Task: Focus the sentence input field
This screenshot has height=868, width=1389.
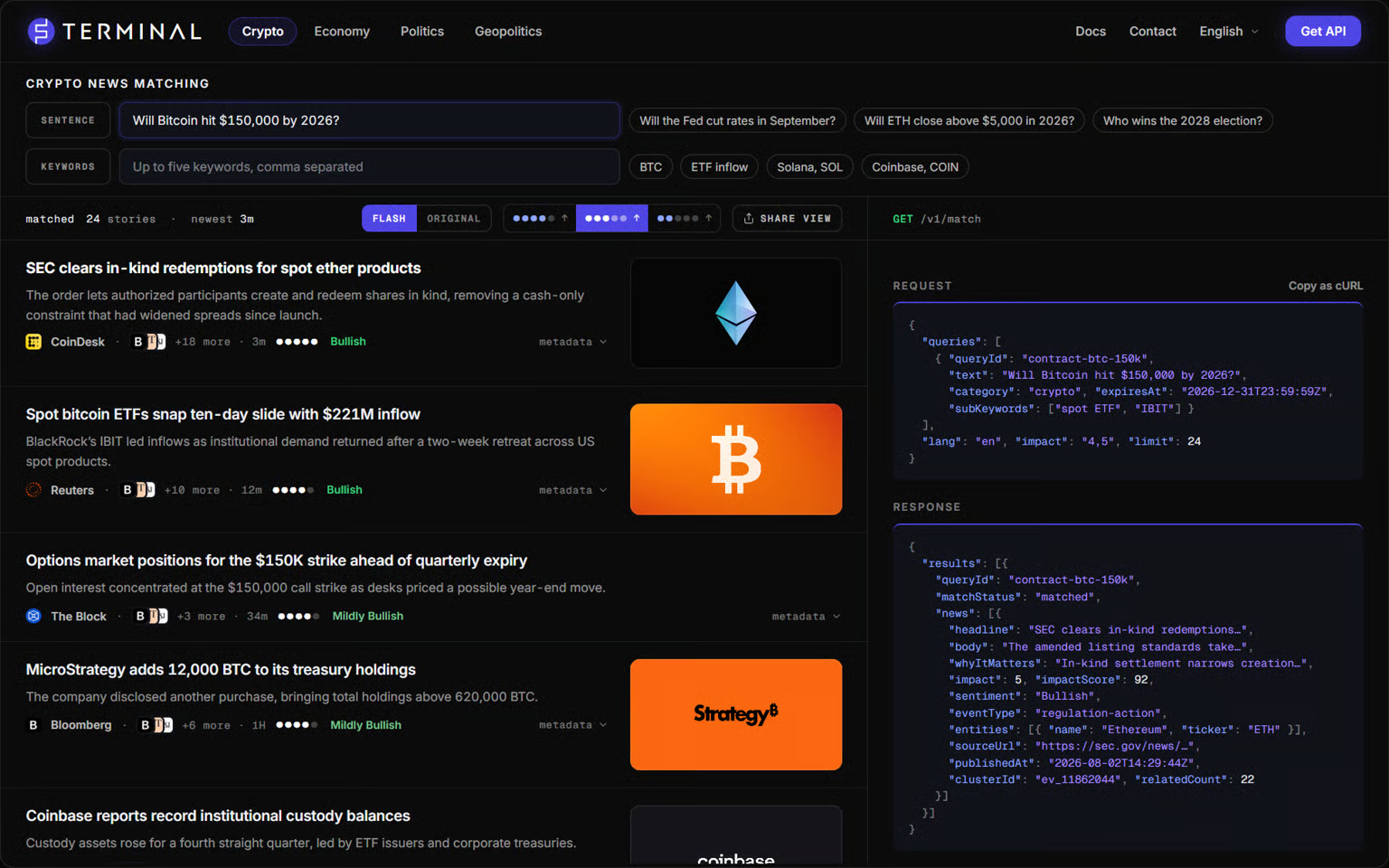Action: [x=369, y=120]
